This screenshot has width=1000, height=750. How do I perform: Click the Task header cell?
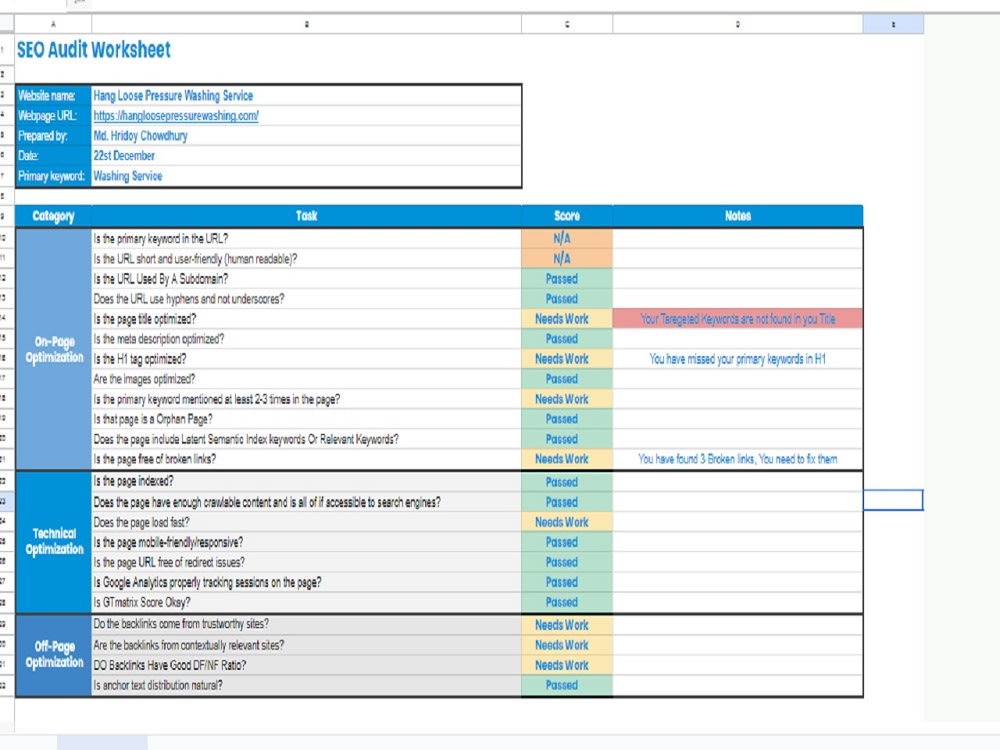pyautogui.click(x=306, y=216)
